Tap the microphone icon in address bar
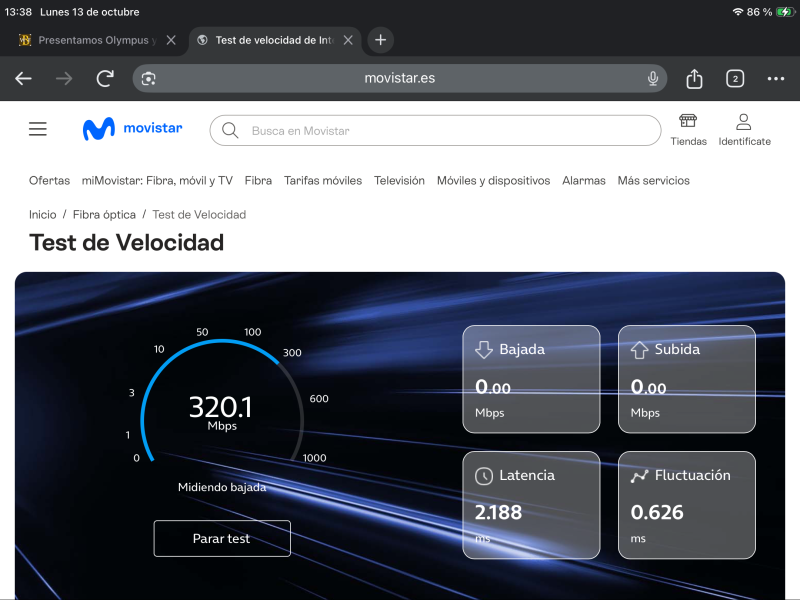This screenshot has width=800, height=600. pyautogui.click(x=653, y=79)
